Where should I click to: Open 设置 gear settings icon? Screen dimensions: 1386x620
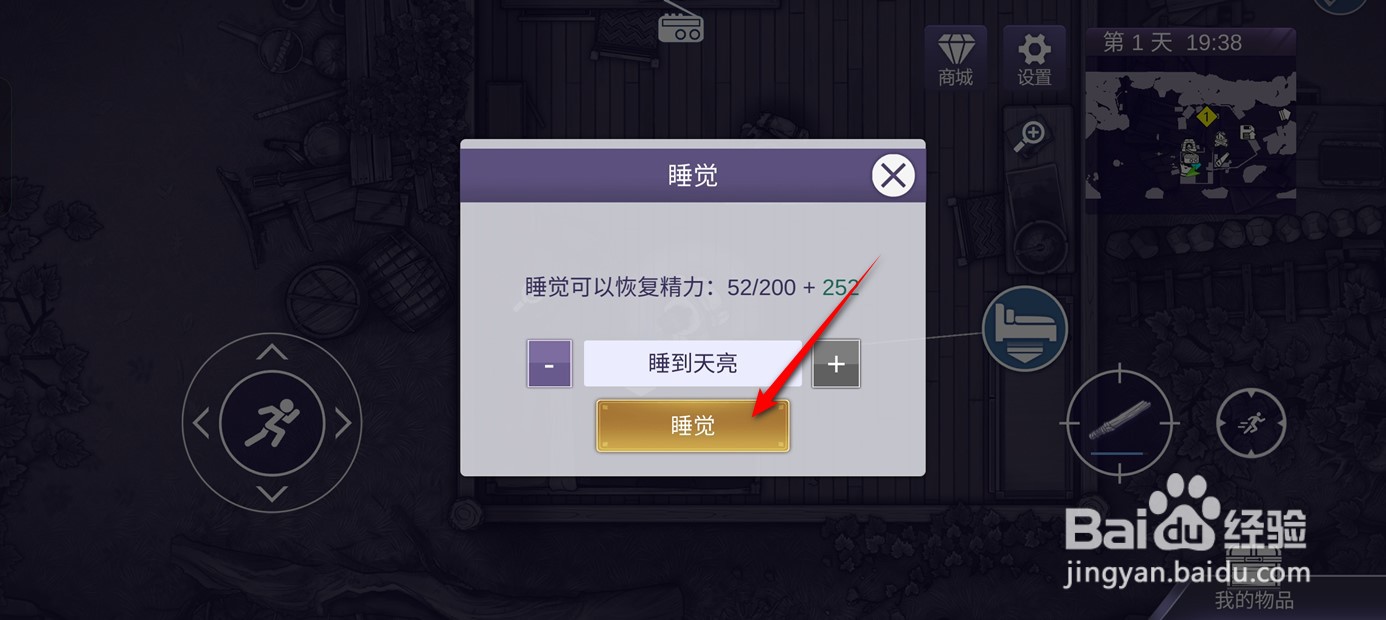[1034, 59]
